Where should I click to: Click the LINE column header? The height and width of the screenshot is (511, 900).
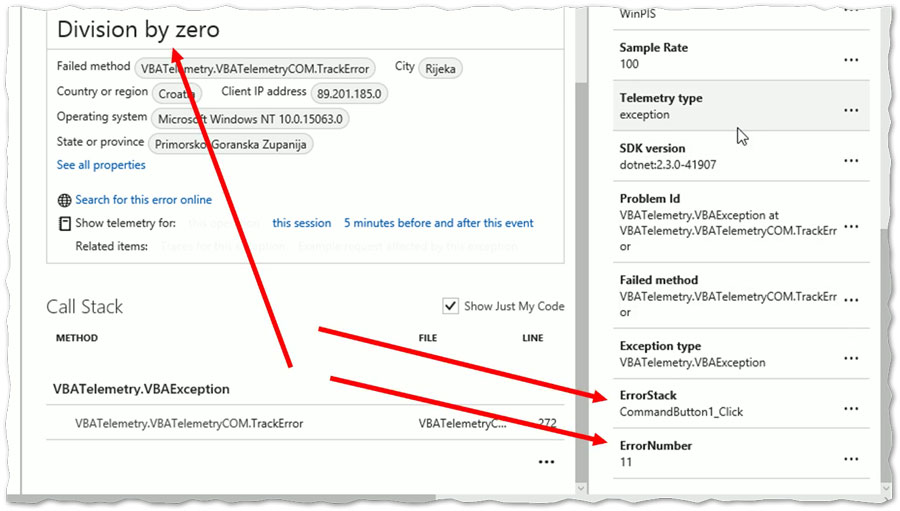click(533, 338)
